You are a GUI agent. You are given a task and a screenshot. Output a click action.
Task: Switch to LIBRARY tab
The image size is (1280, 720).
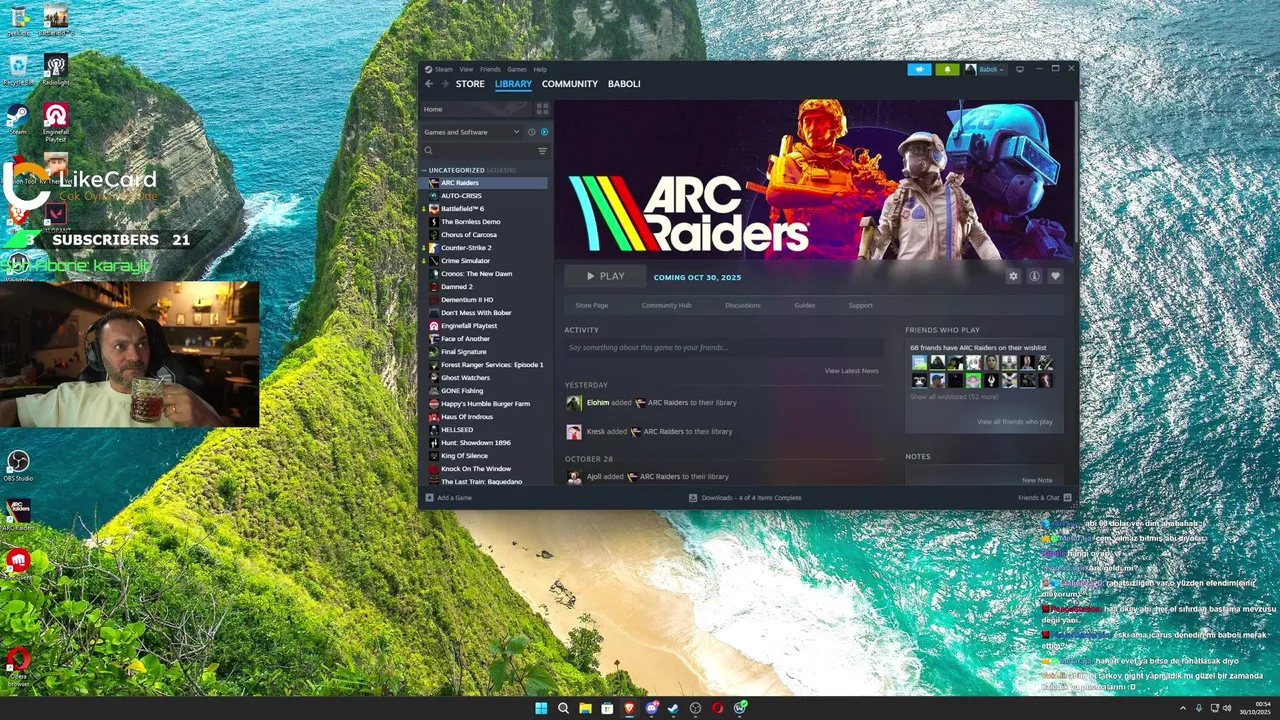pyautogui.click(x=513, y=84)
